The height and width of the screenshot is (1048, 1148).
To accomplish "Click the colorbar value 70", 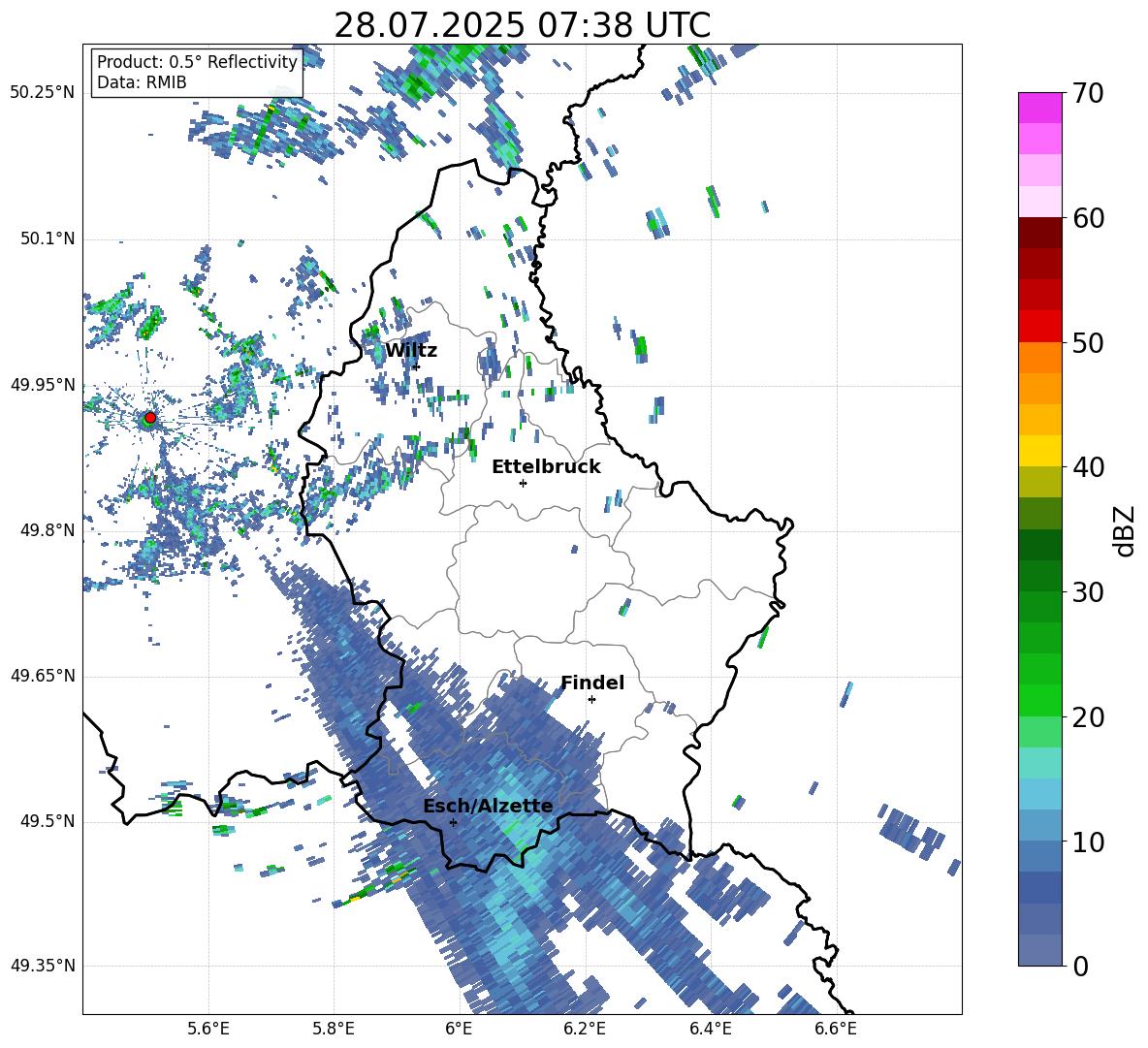I will tap(1088, 93).
